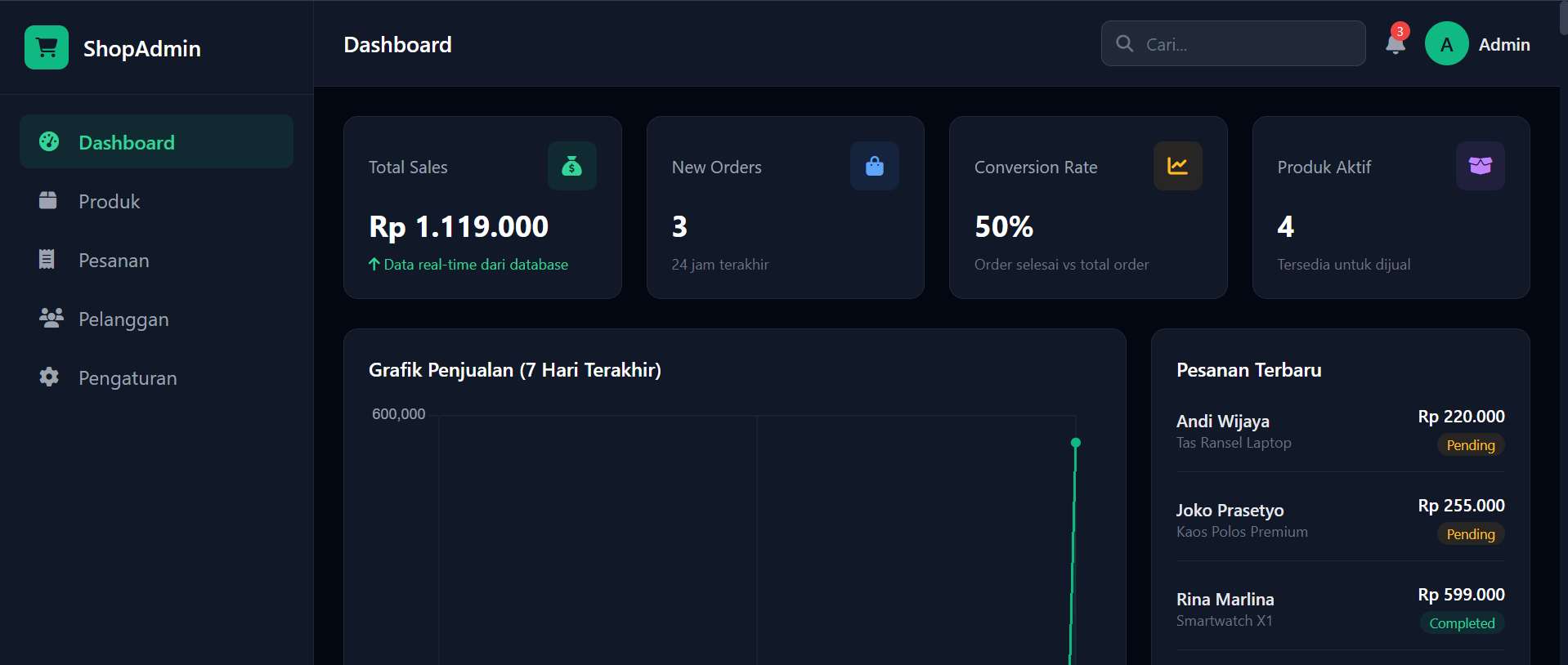The height and width of the screenshot is (665, 1568).
Task: Click the magnifier icon in search box
Action: pos(1125,43)
